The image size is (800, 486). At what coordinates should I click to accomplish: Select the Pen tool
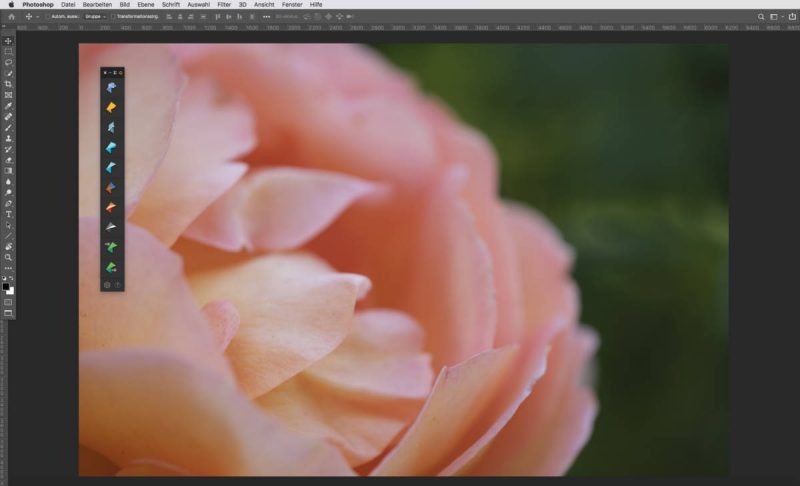(8, 203)
